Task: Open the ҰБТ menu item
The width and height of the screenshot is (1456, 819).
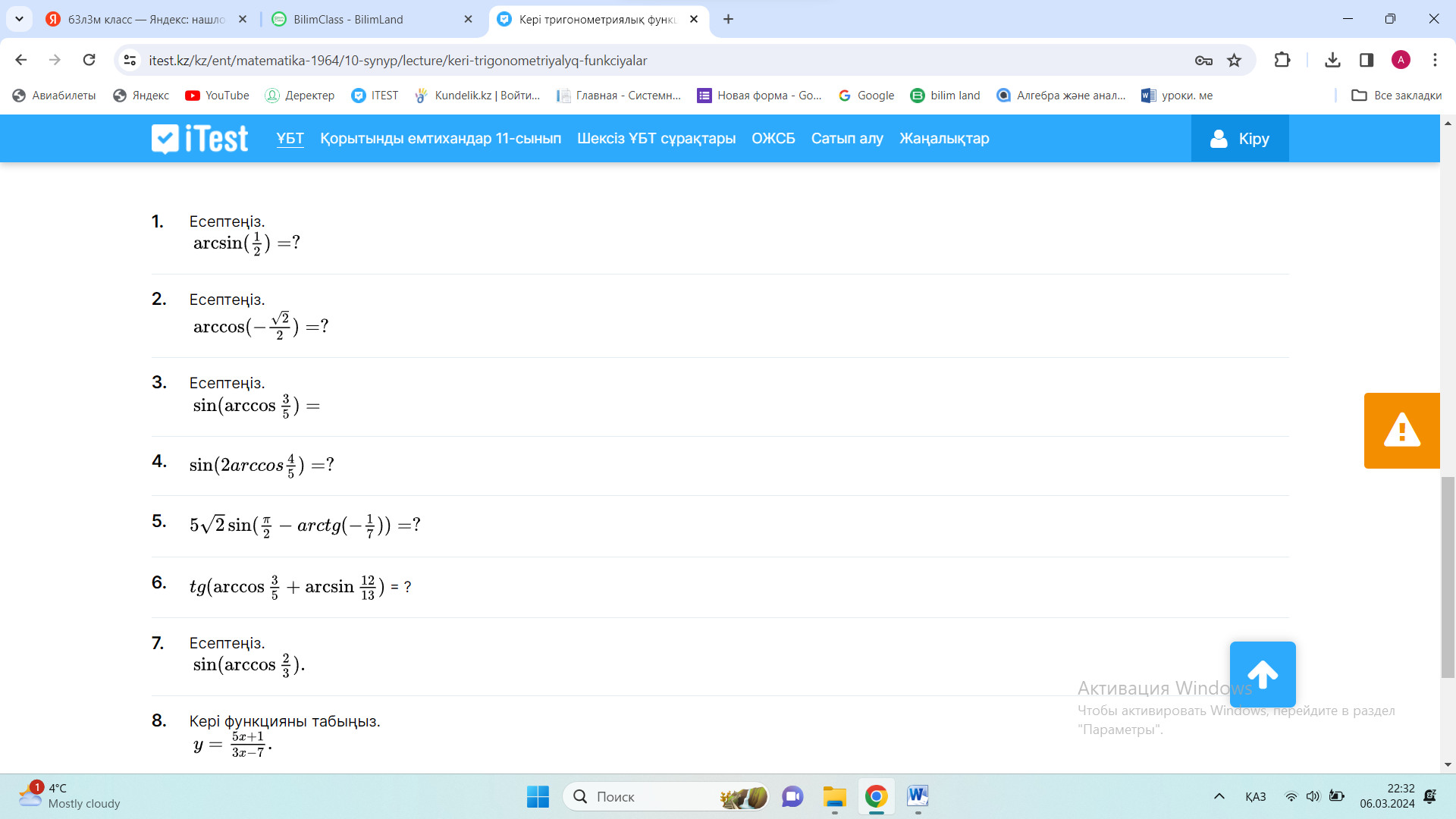Action: coord(290,139)
